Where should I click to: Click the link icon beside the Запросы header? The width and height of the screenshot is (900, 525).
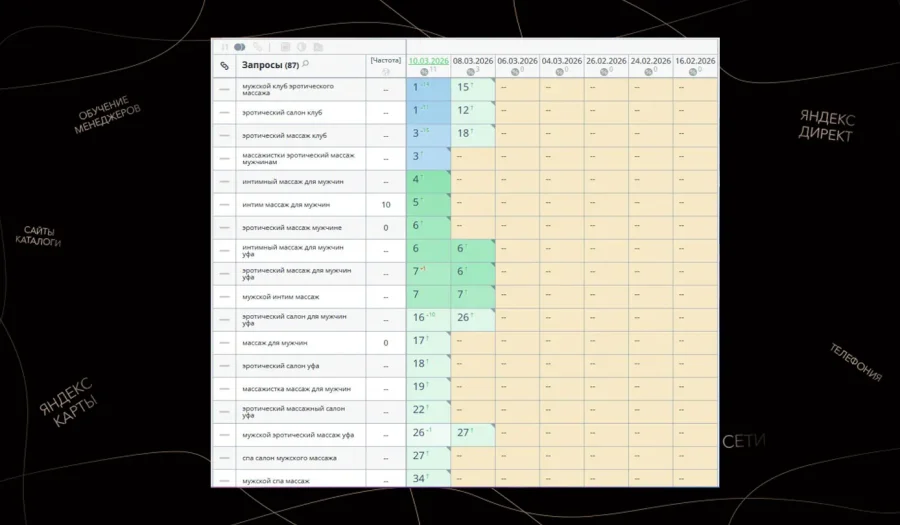coord(224,66)
